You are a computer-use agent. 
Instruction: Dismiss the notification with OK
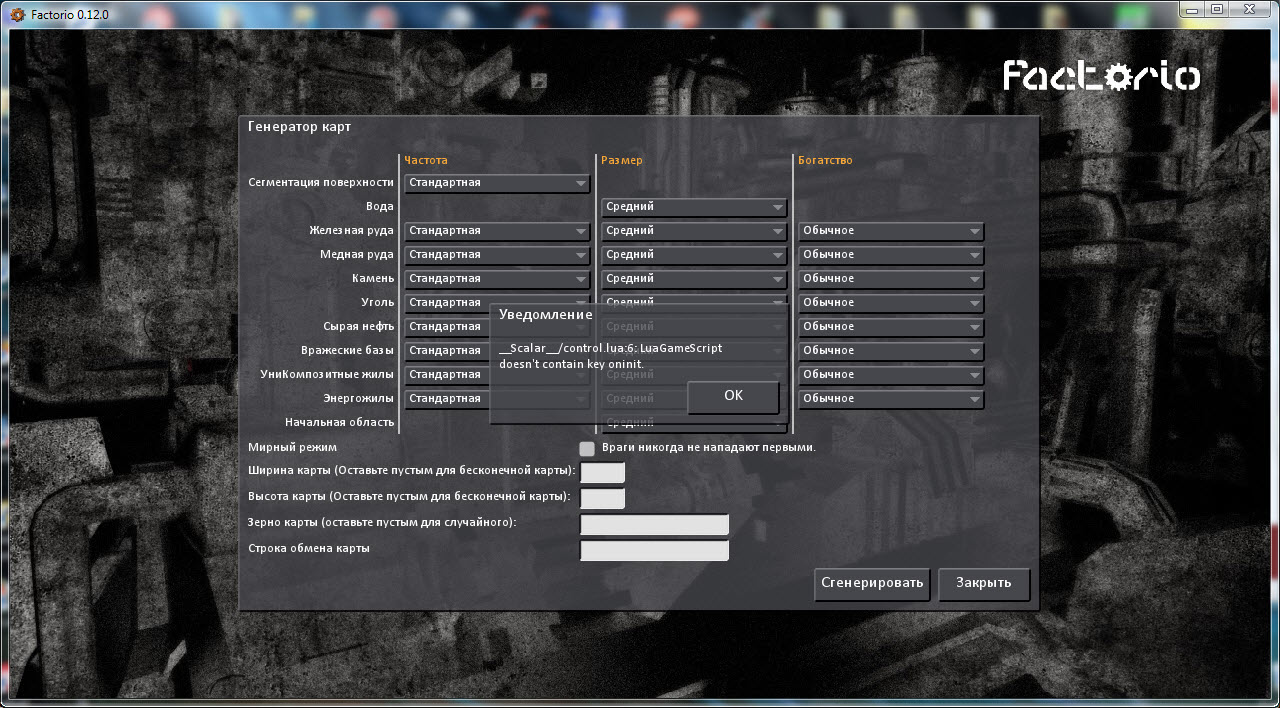pyautogui.click(x=733, y=396)
